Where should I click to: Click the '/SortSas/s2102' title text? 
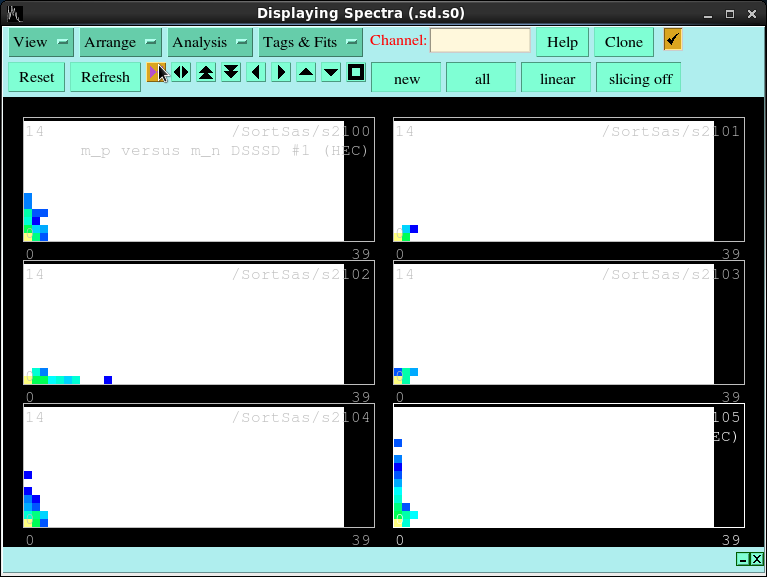301,274
